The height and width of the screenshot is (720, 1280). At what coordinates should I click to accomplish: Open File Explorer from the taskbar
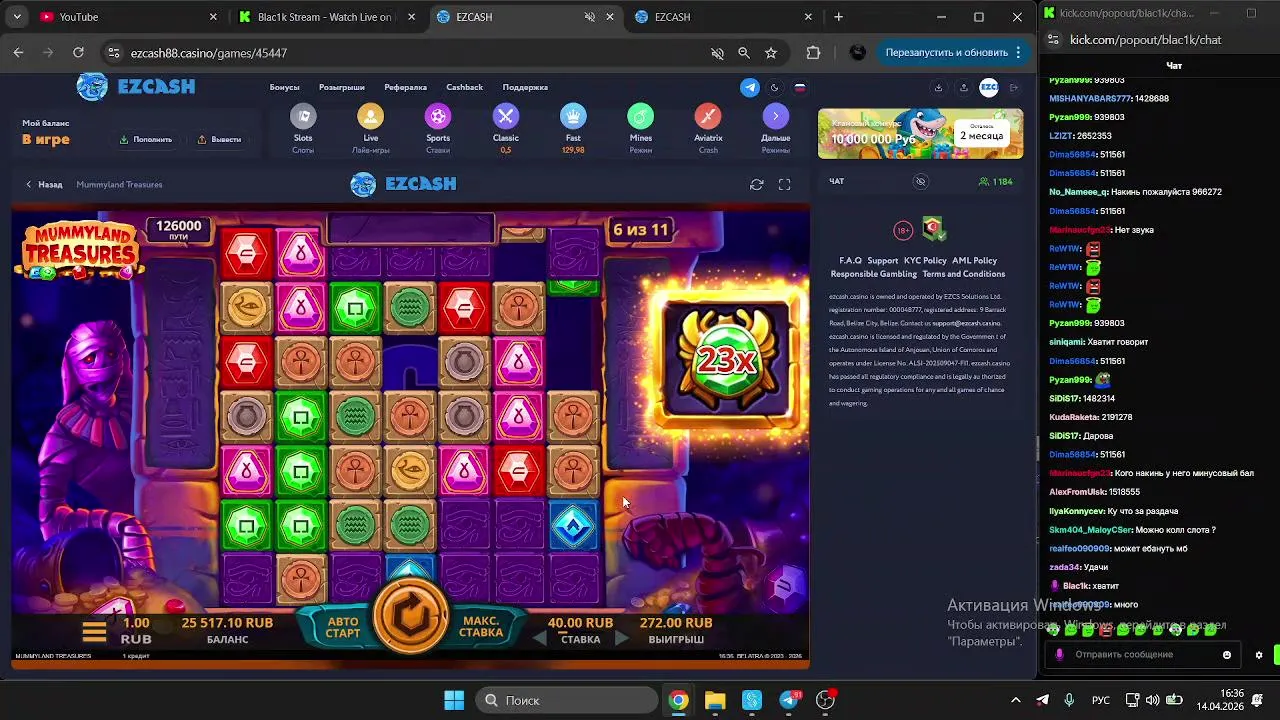715,700
